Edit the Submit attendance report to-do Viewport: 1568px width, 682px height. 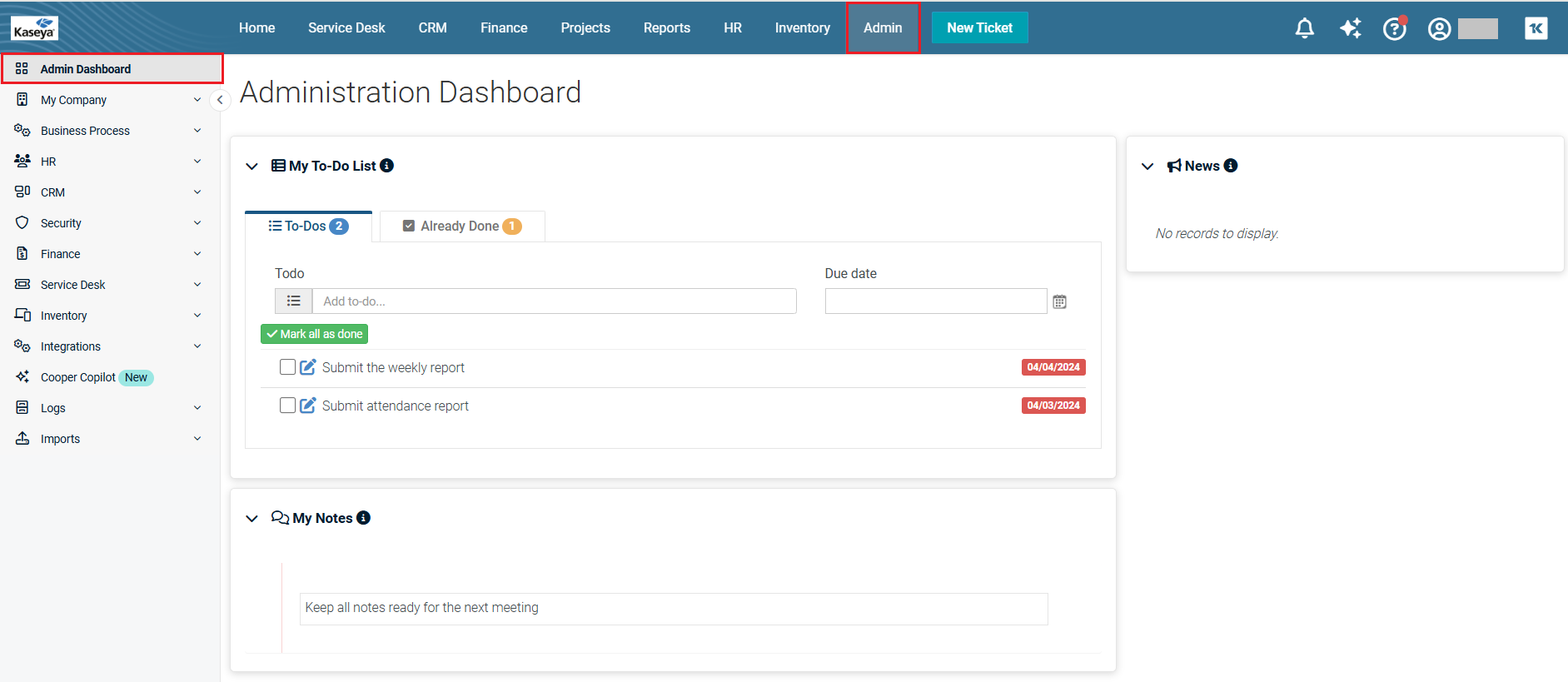pos(308,406)
